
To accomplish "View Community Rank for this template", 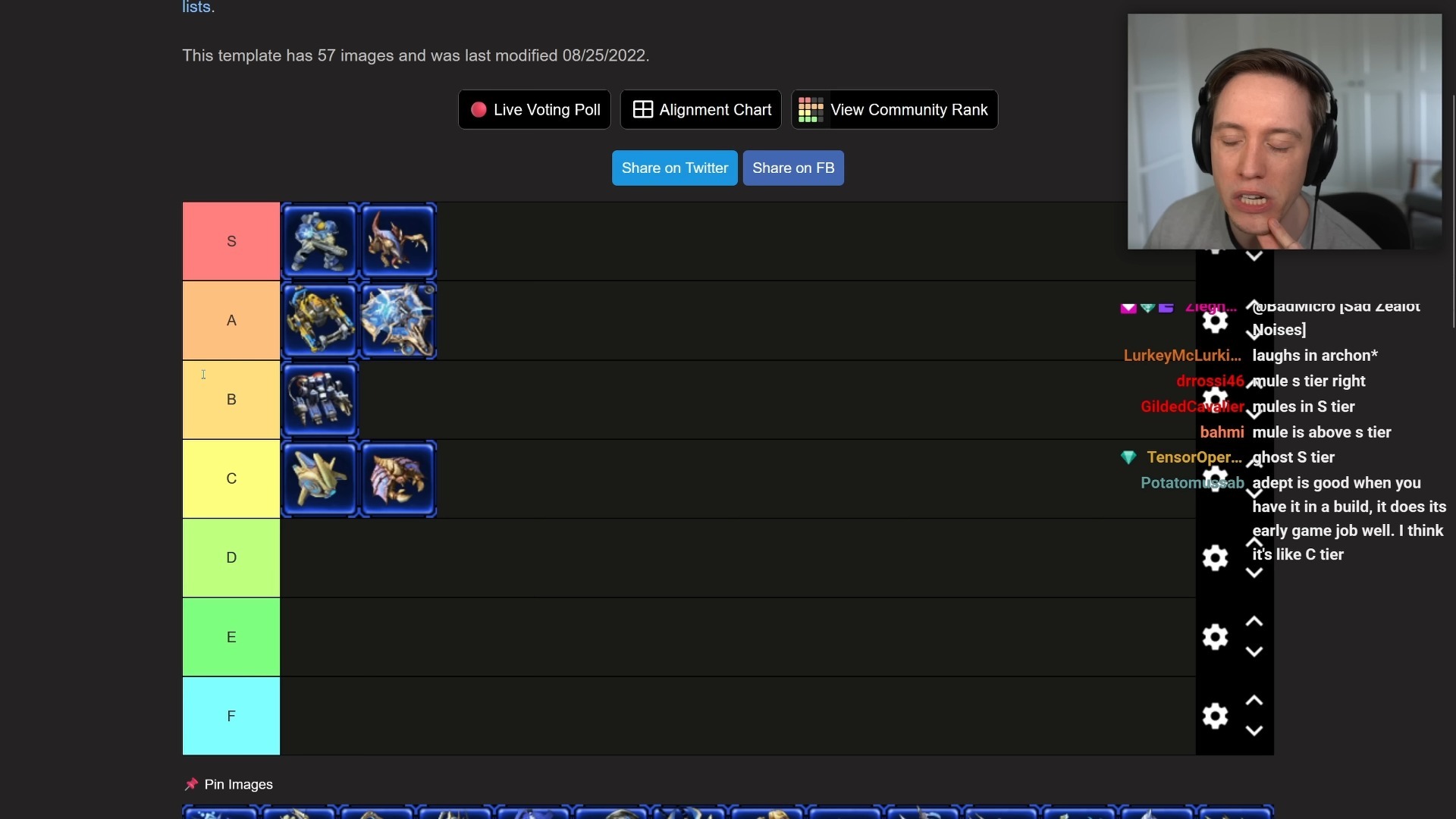I will coord(895,110).
